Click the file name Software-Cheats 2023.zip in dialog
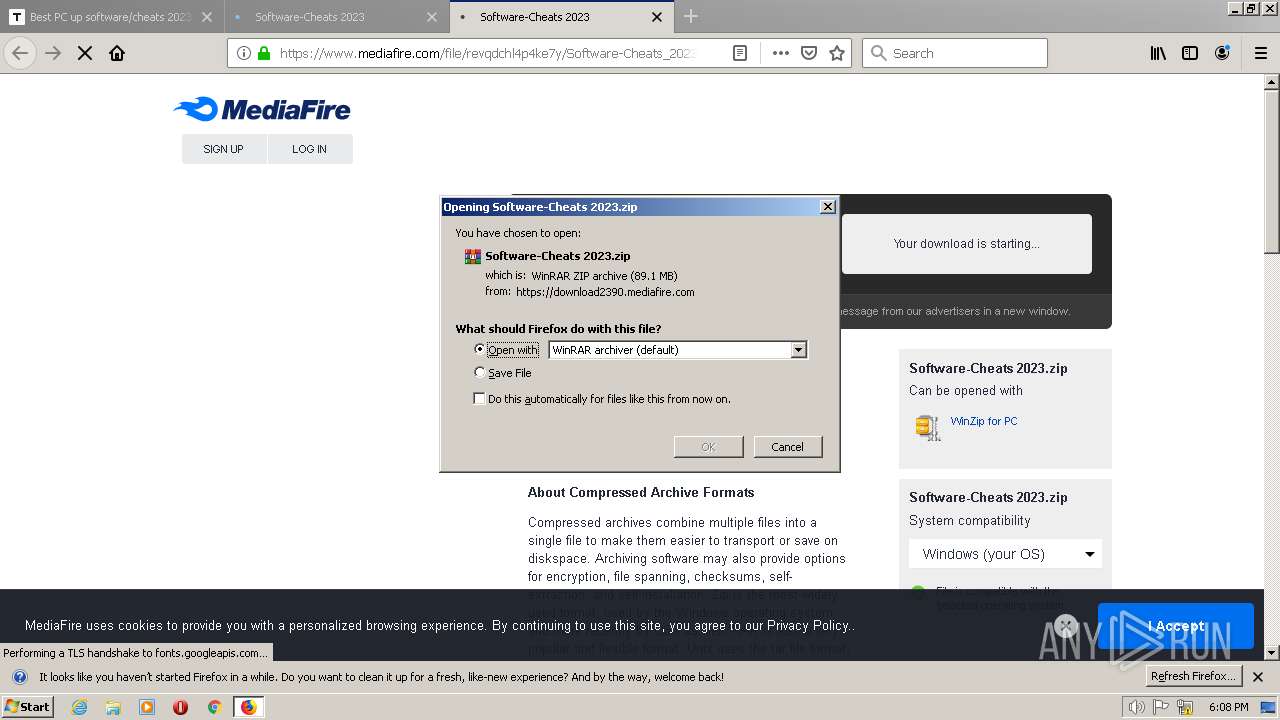The width and height of the screenshot is (1280, 720). pyautogui.click(x=558, y=256)
